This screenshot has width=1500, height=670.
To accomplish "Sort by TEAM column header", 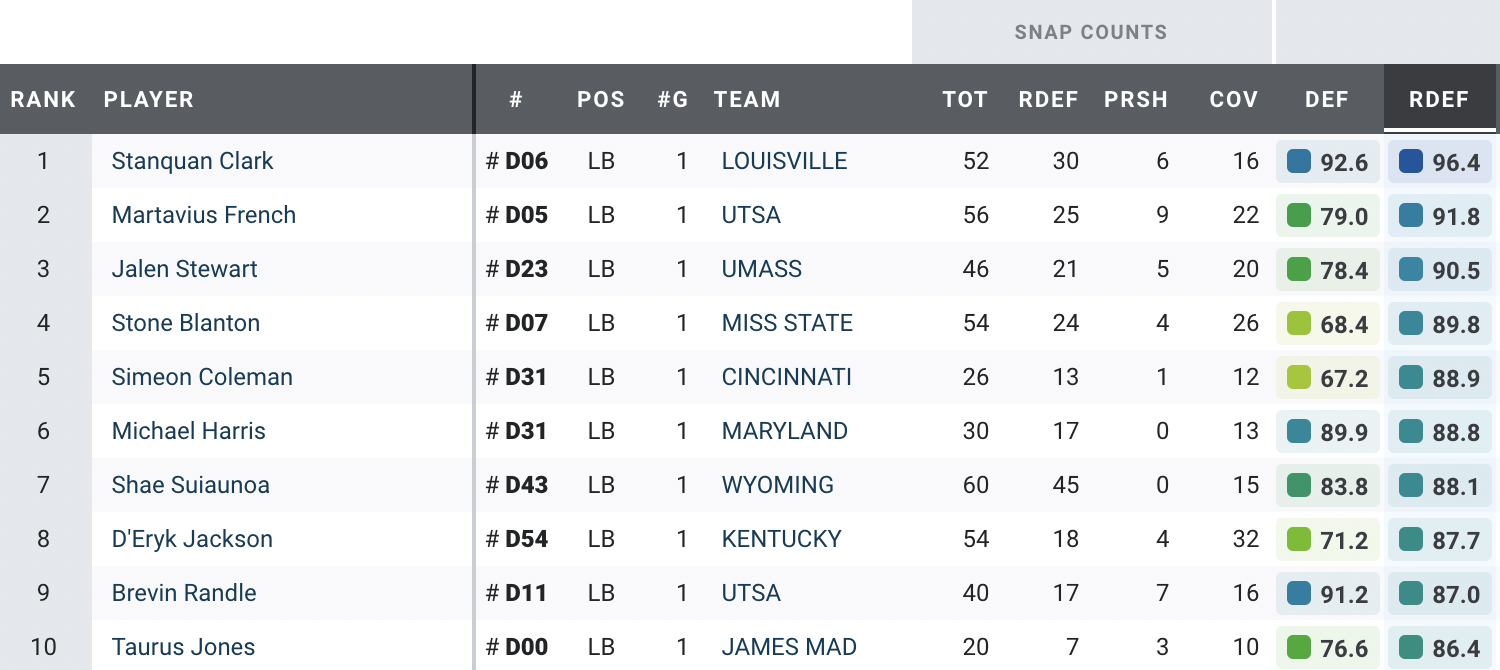I will click(x=746, y=99).
